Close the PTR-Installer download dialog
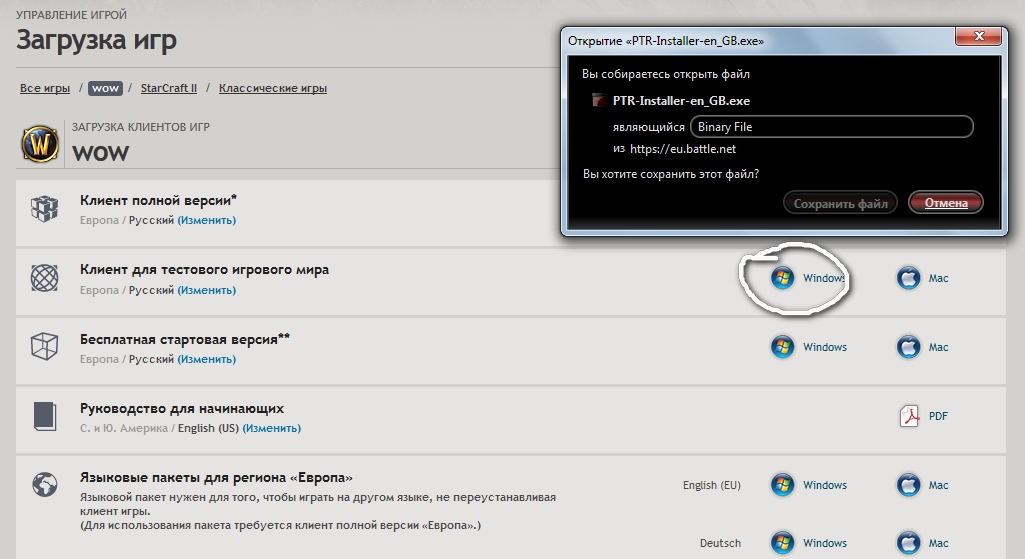This screenshot has width=1025, height=559. click(x=979, y=36)
